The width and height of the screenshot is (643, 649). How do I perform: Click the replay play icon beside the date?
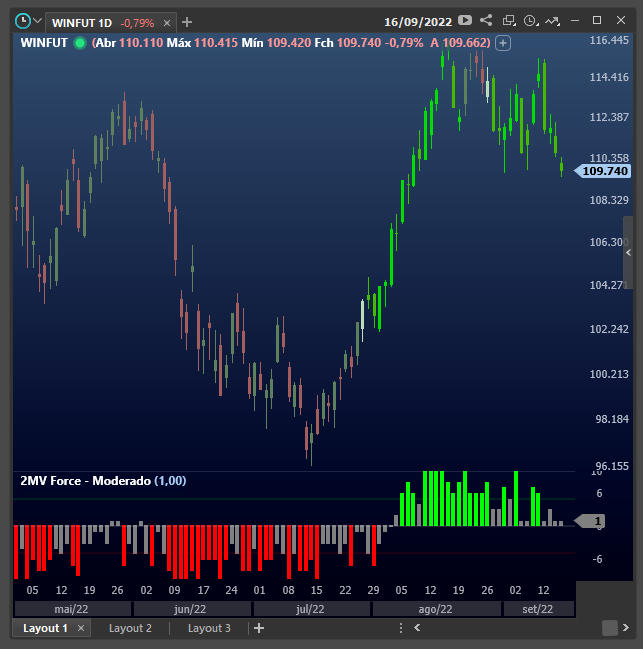tap(465, 20)
